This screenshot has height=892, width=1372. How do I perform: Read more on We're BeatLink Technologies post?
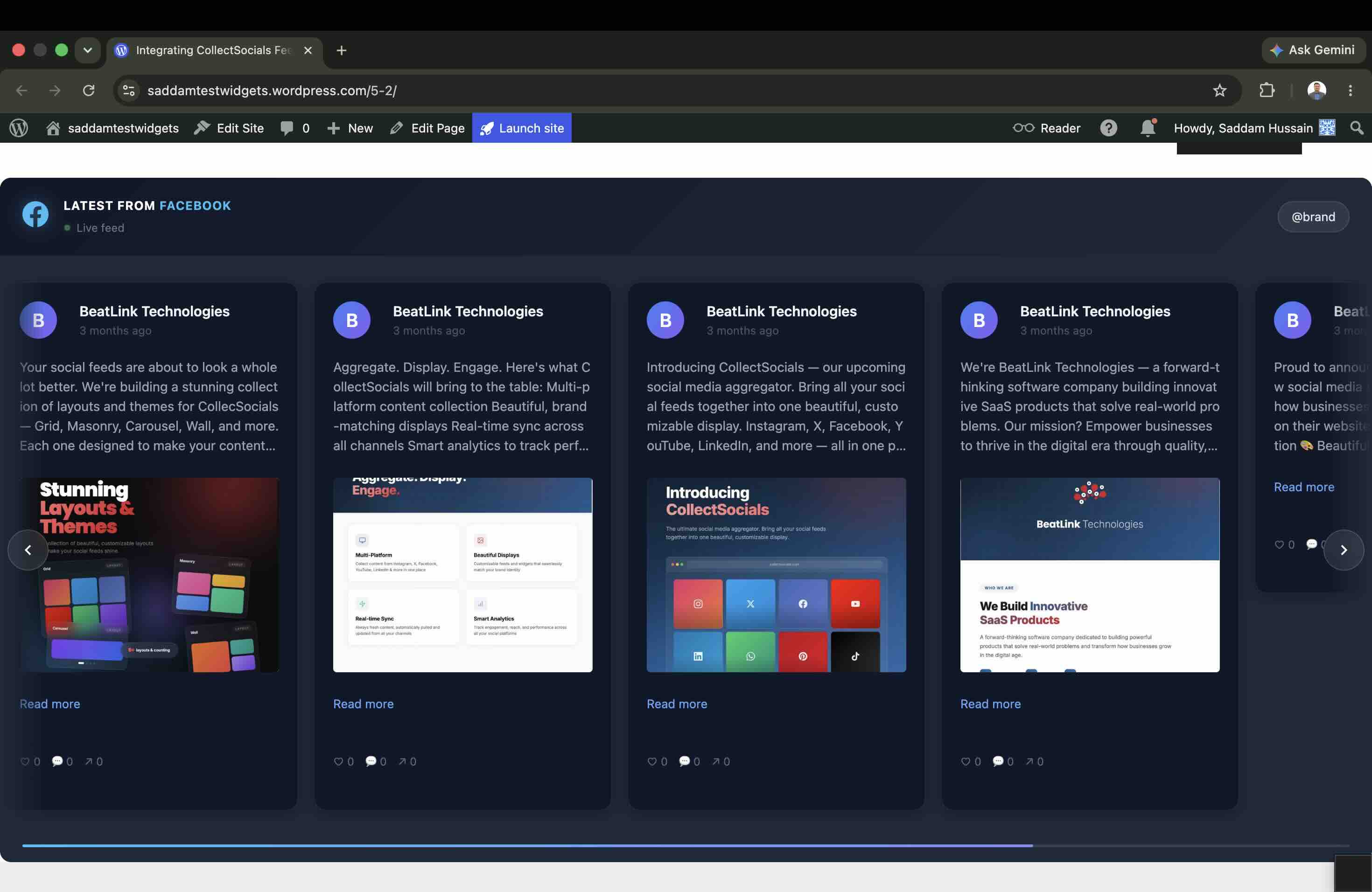990,704
